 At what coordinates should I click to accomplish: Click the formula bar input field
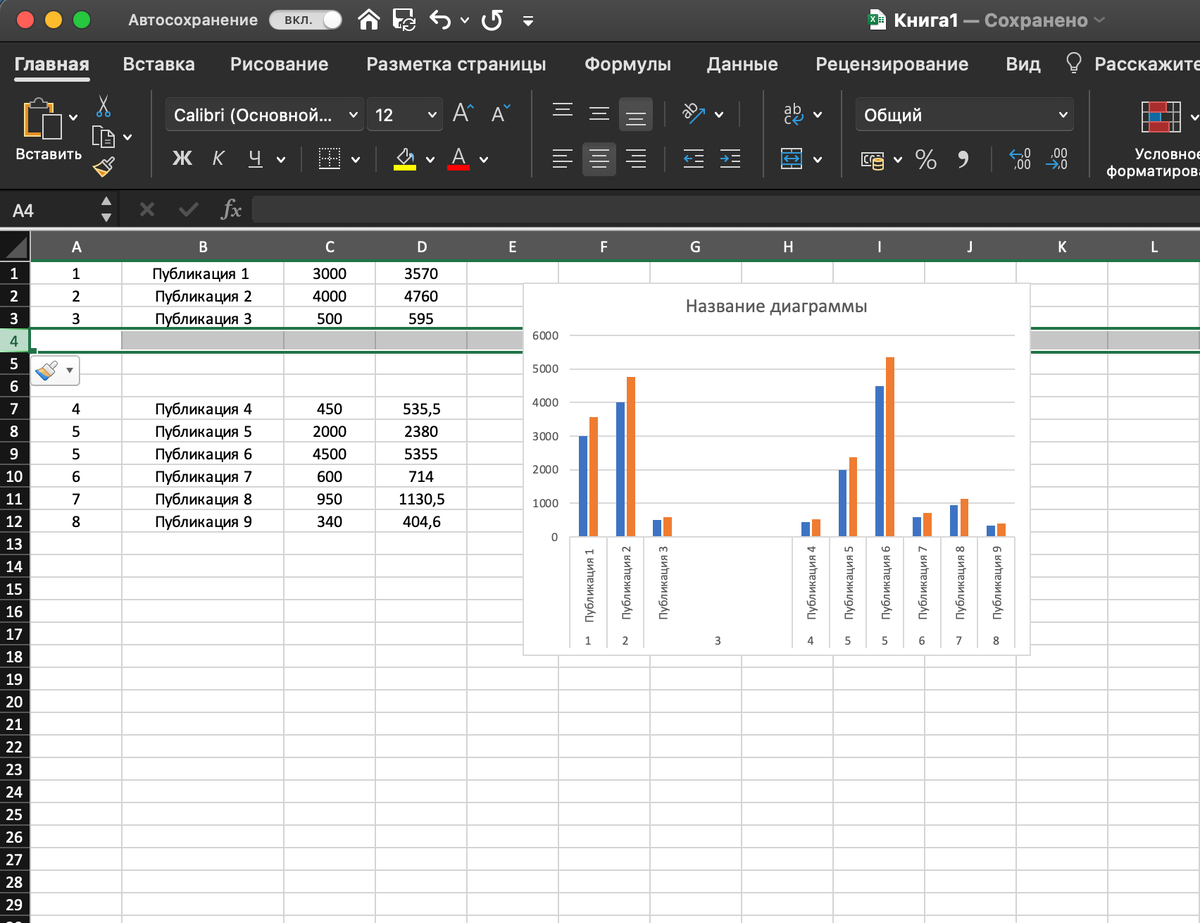coord(725,210)
